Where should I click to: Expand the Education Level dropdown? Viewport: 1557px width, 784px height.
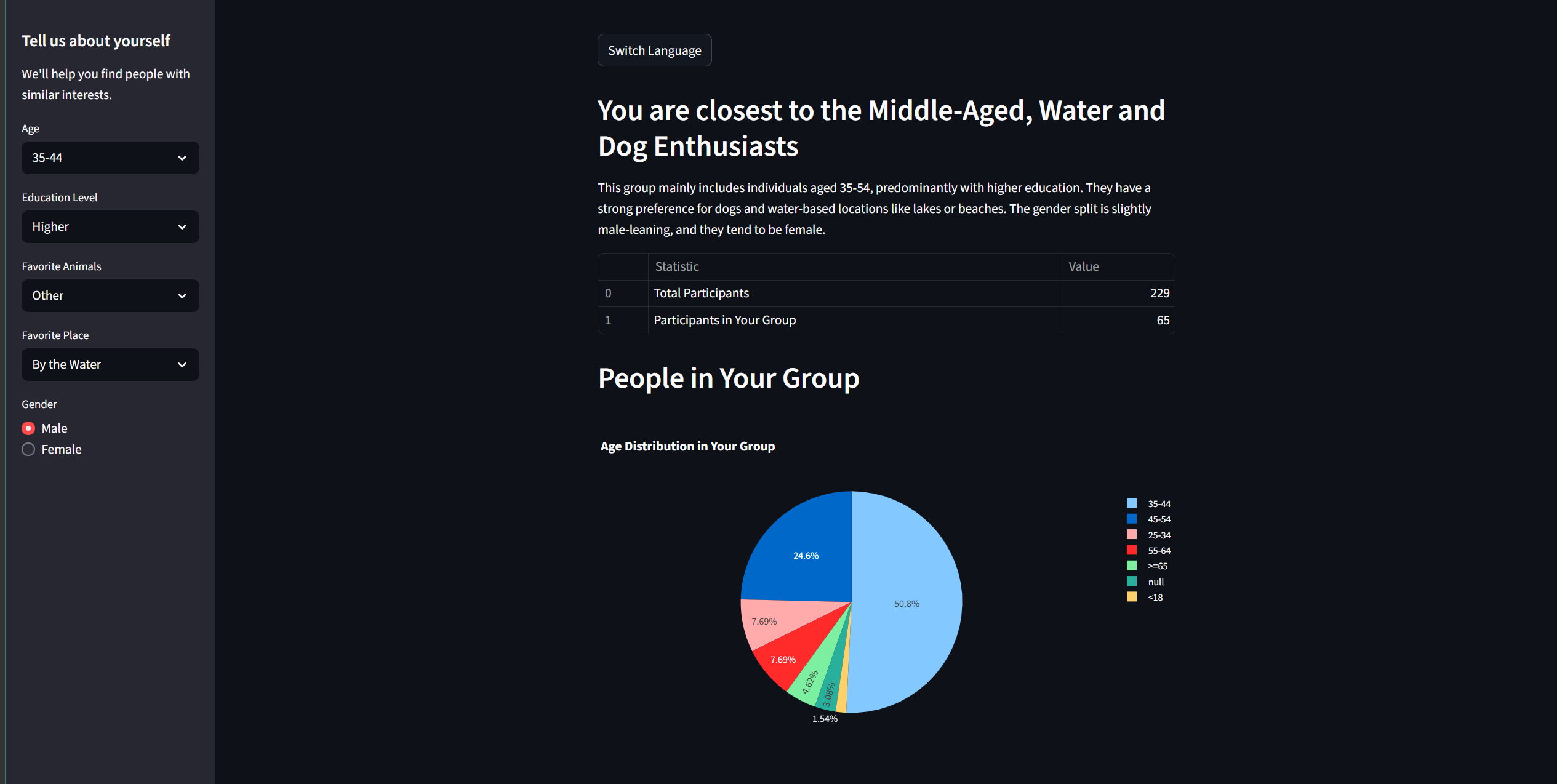pyautogui.click(x=110, y=227)
